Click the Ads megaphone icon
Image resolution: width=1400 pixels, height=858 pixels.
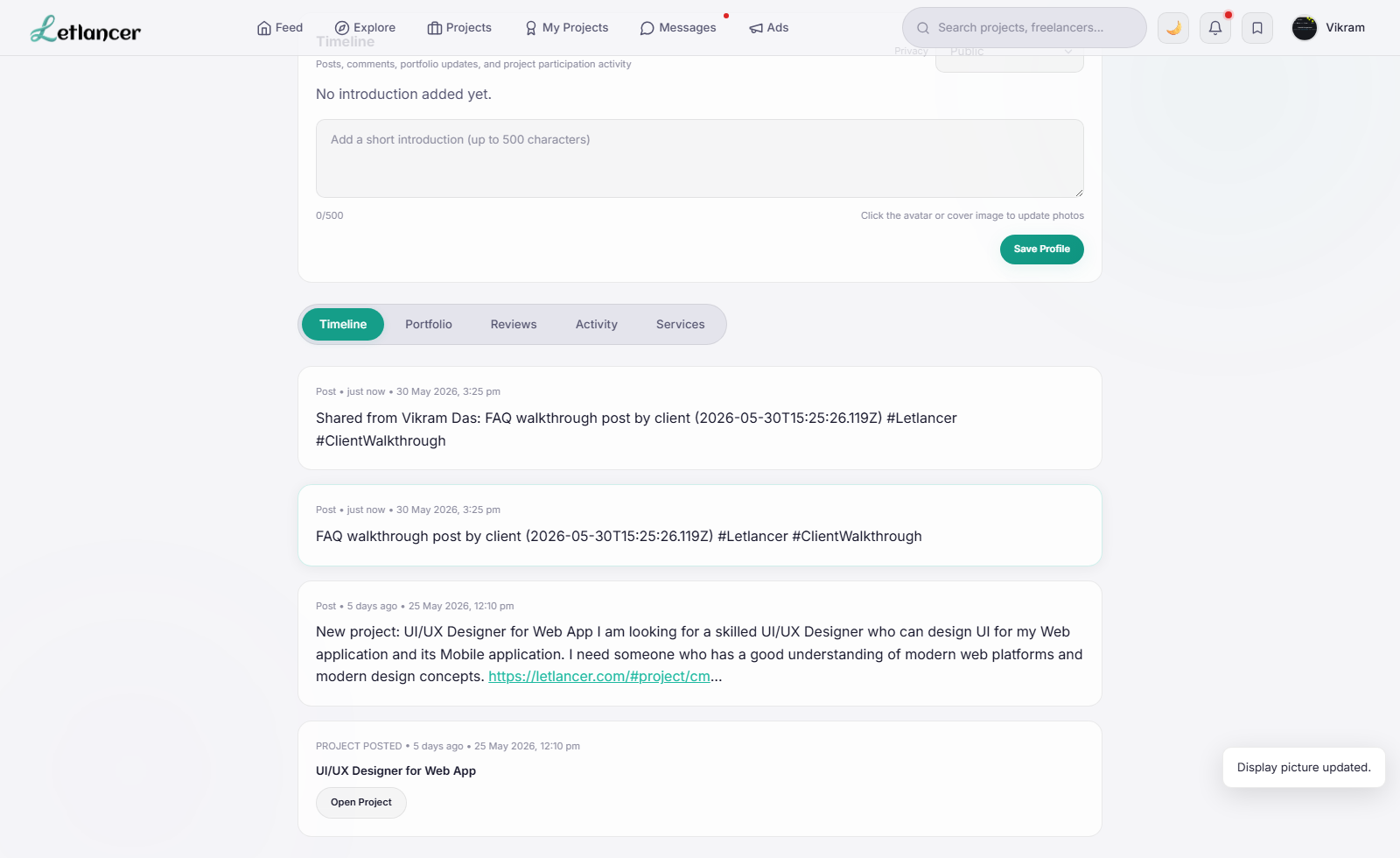click(x=756, y=28)
